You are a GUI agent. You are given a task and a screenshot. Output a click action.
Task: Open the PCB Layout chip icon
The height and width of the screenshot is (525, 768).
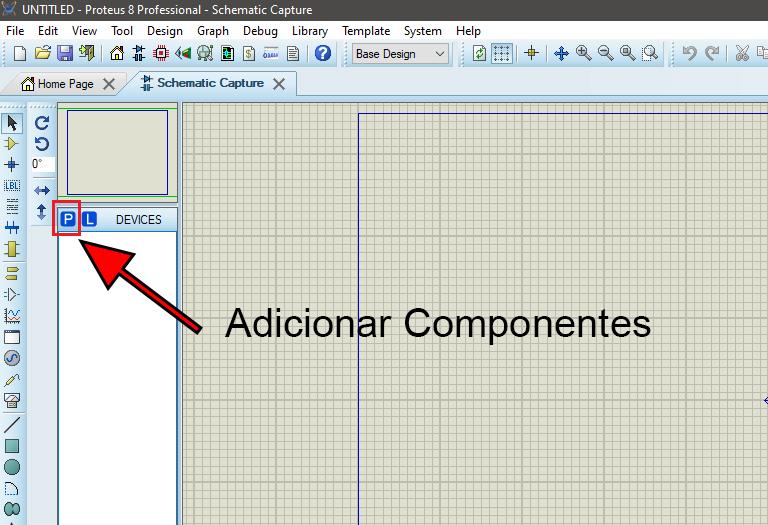click(x=161, y=53)
